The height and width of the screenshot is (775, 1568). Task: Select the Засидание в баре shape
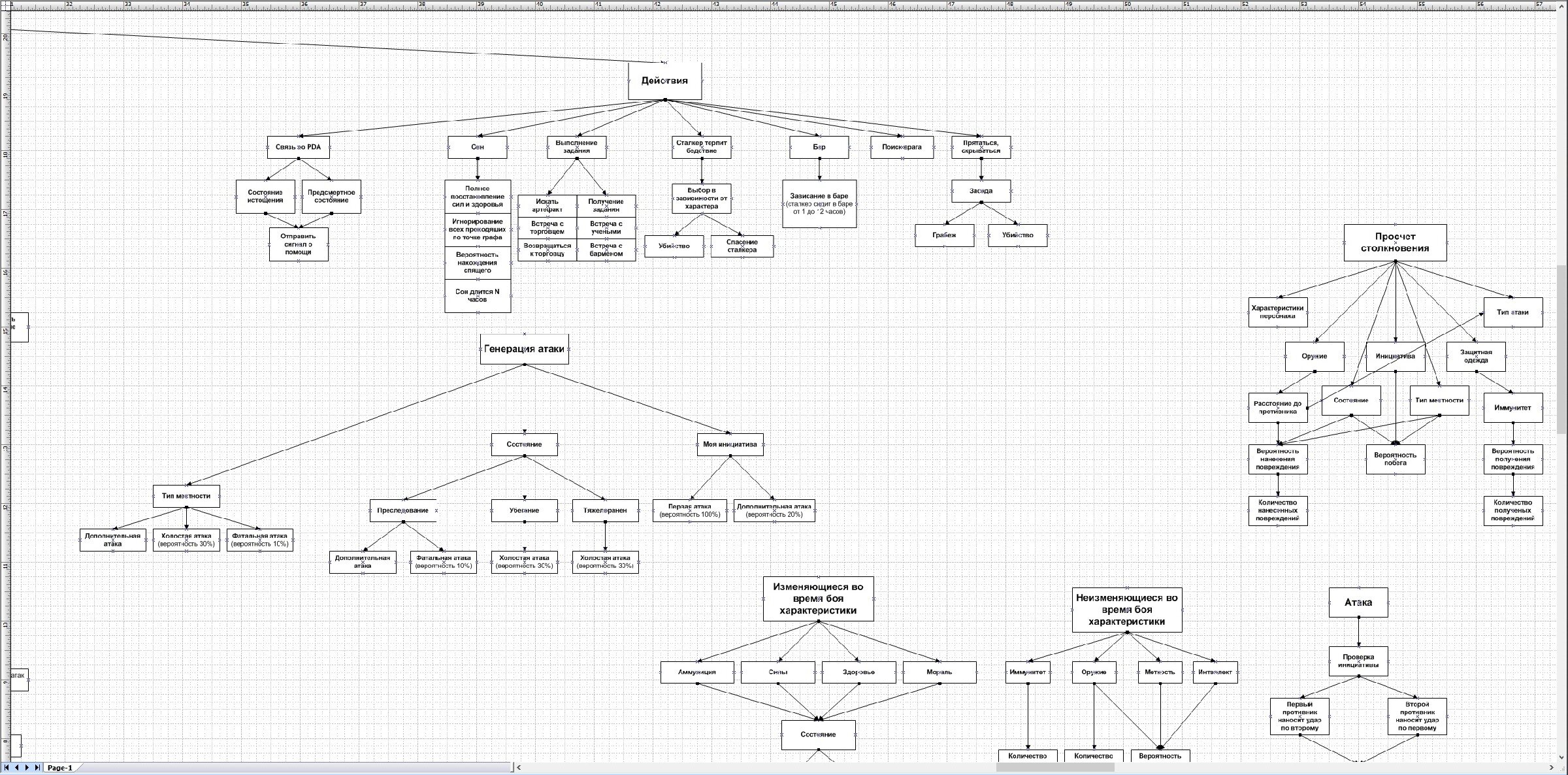(819, 204)
